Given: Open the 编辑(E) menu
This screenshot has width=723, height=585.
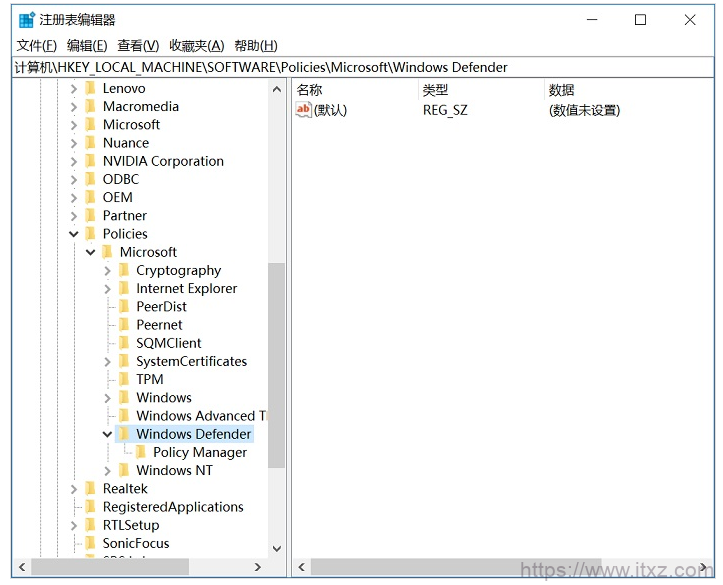Looking at the screenshot, I should click(x=87, y=46).
